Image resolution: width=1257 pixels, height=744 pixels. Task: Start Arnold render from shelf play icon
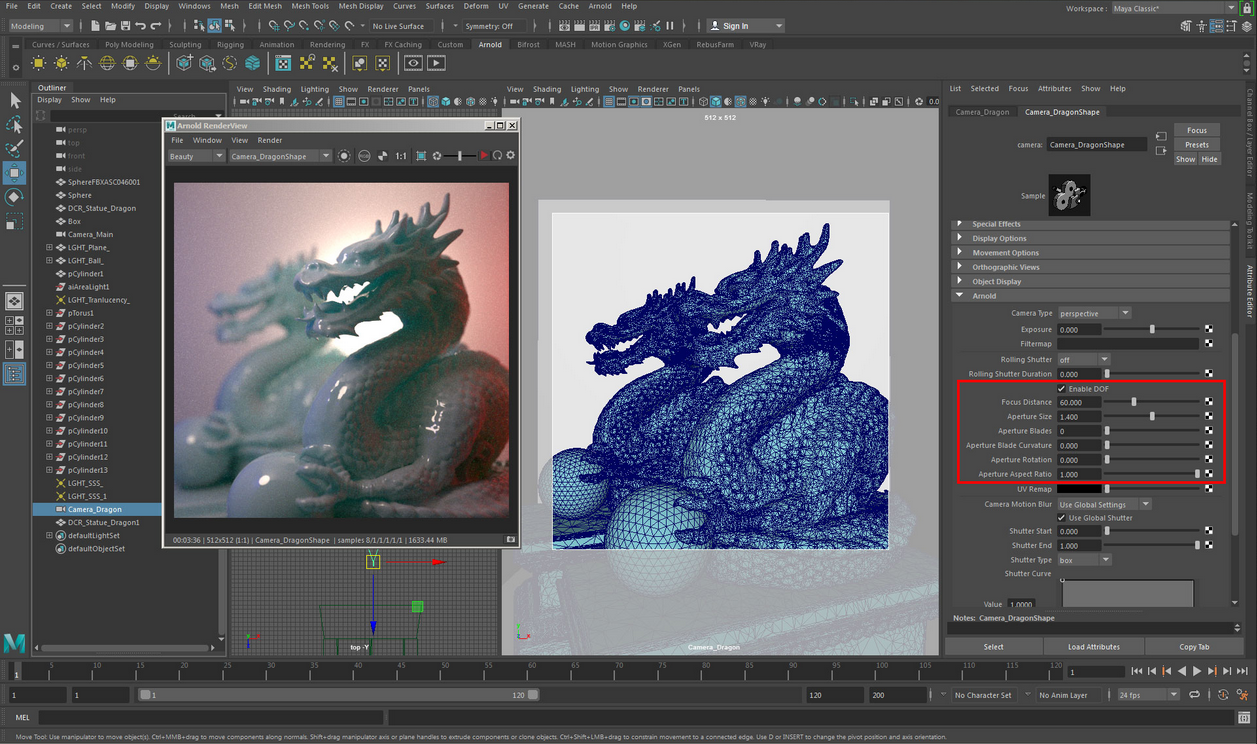tap(436, 63)
